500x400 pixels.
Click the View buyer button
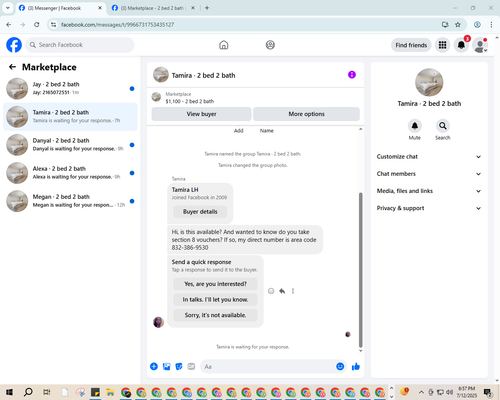(201, 114)
